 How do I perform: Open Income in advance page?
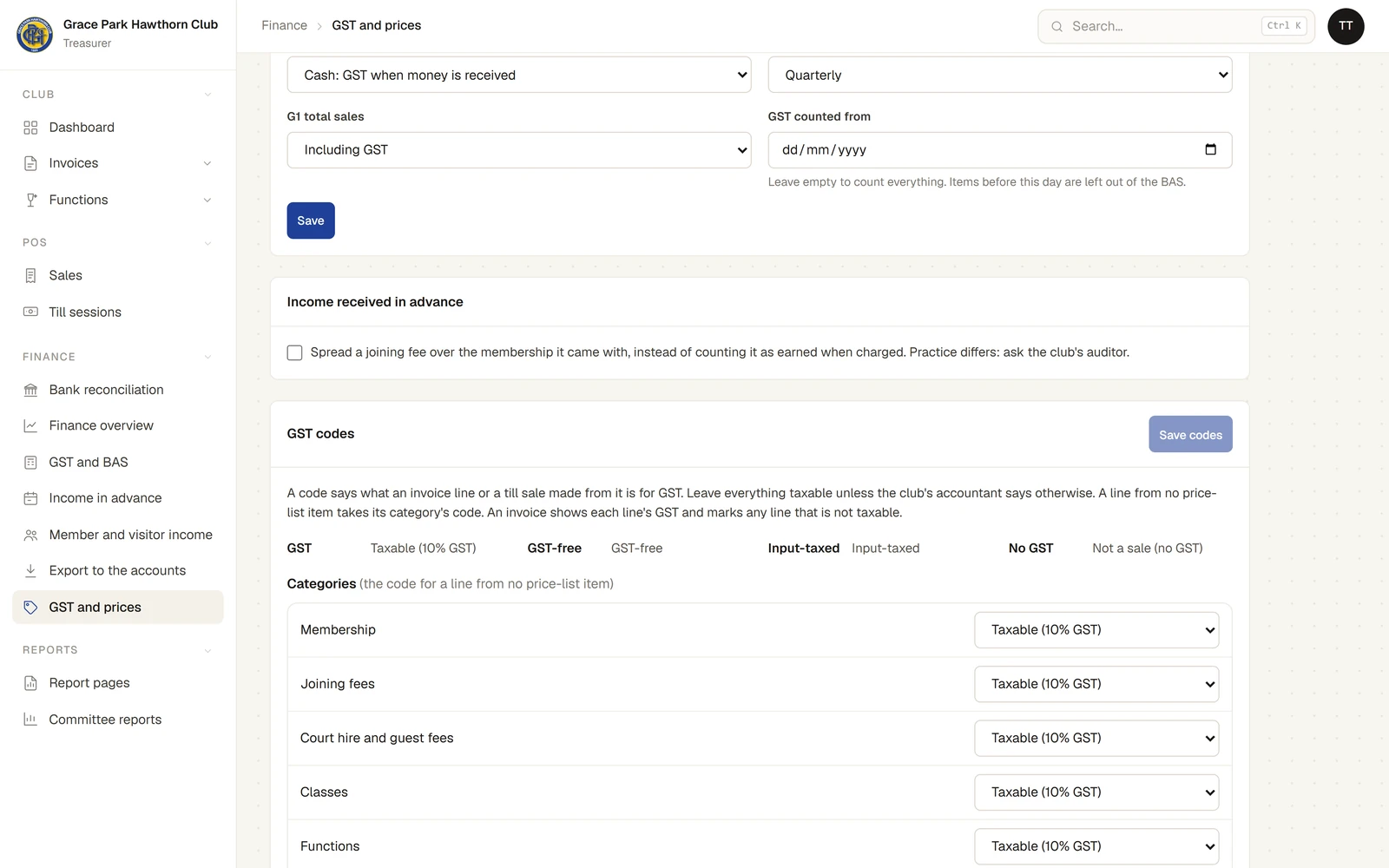click(118, 498)
